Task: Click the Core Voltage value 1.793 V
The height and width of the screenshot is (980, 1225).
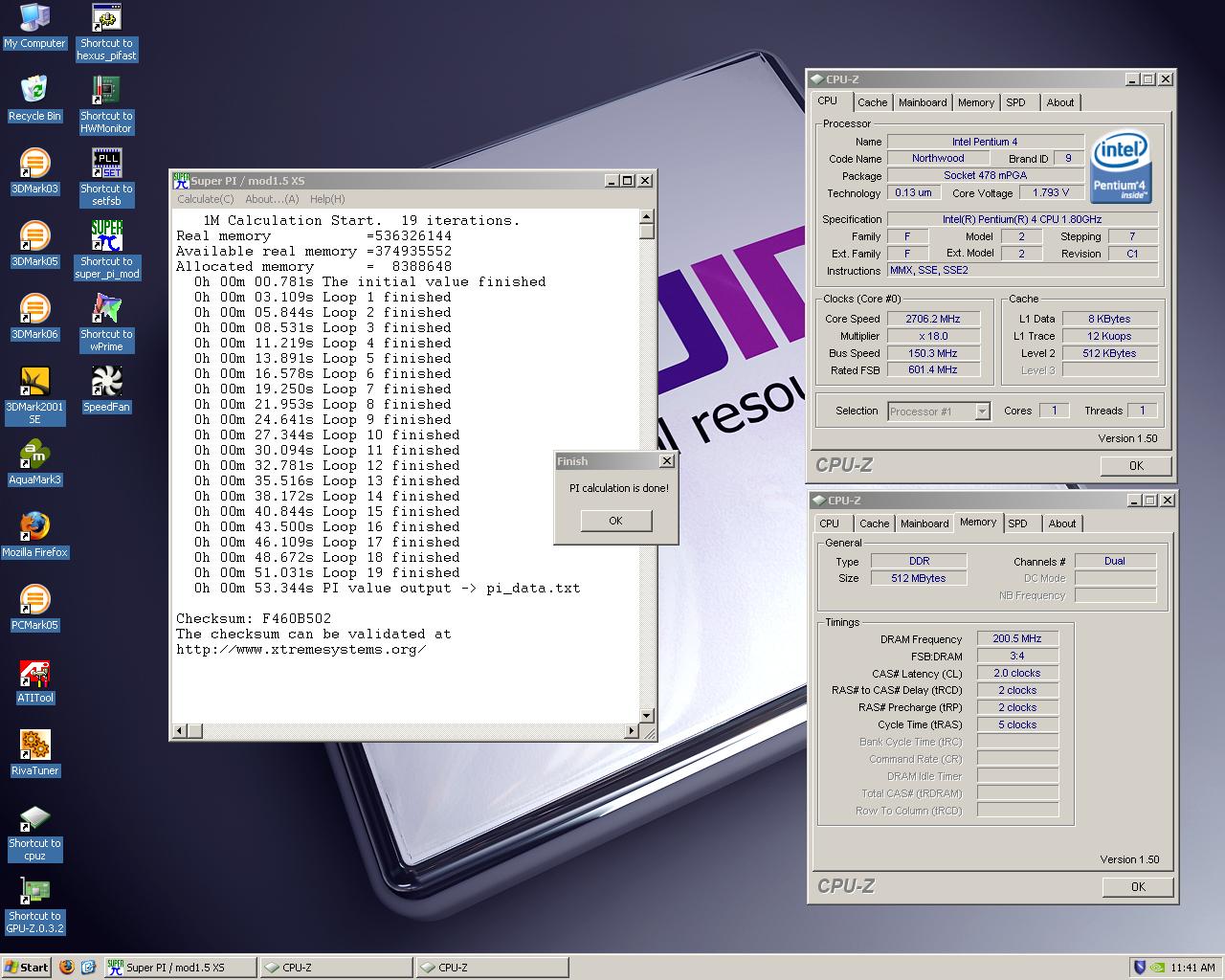Action: [x=1051, y=192]
